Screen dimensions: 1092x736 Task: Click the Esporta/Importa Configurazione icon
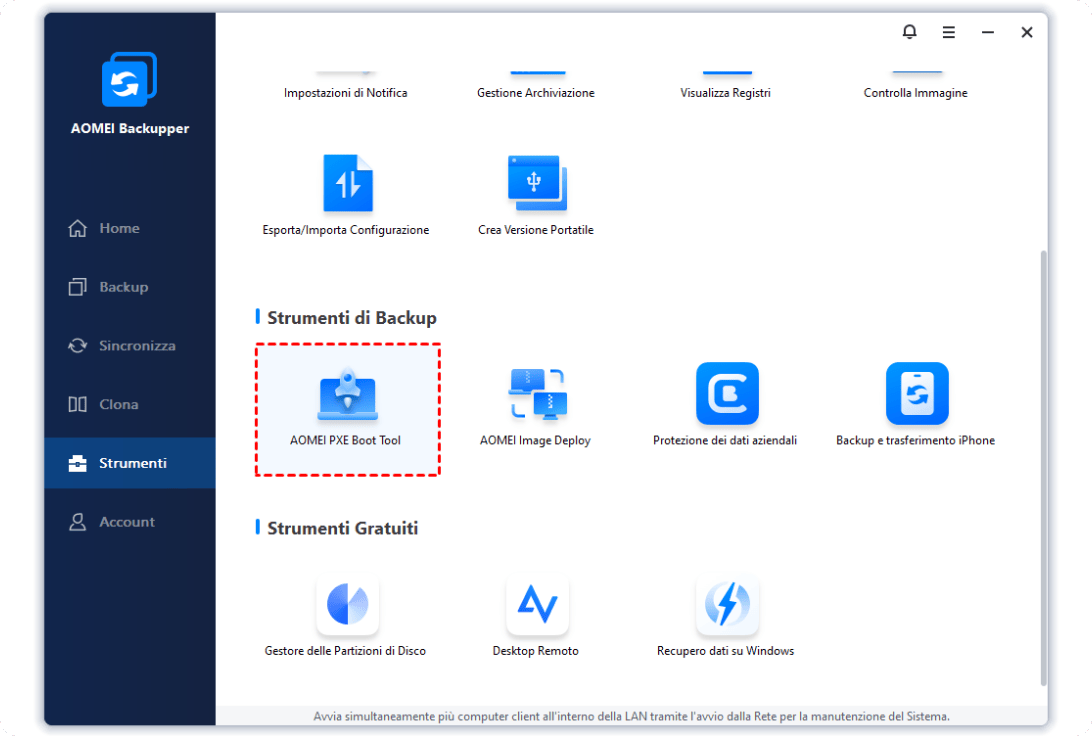[x=348, y=183]
